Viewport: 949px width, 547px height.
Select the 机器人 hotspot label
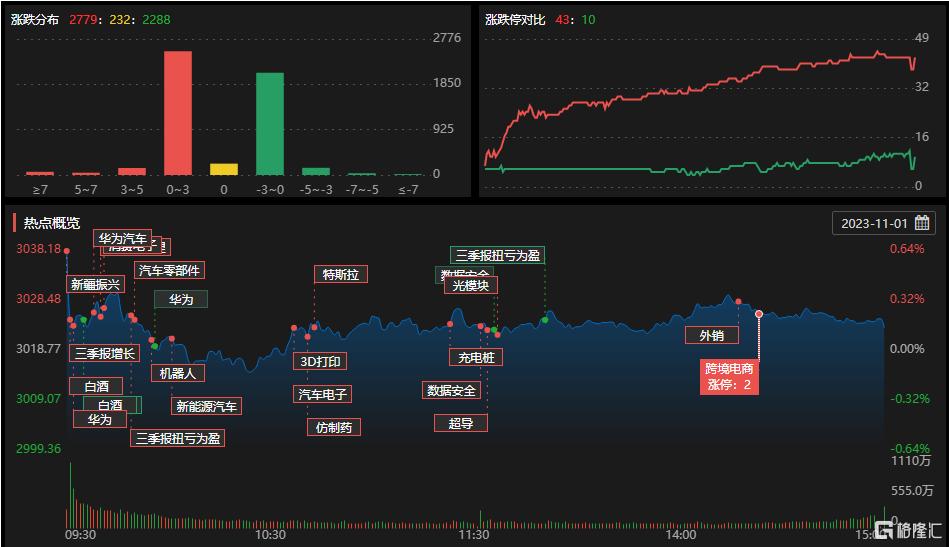click(178, 373)
